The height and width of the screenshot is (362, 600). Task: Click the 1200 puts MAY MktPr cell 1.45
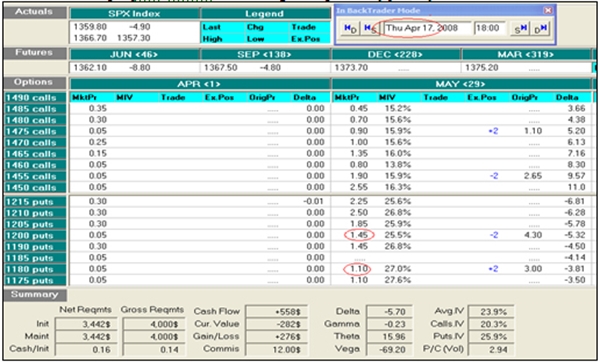[359, 235]
